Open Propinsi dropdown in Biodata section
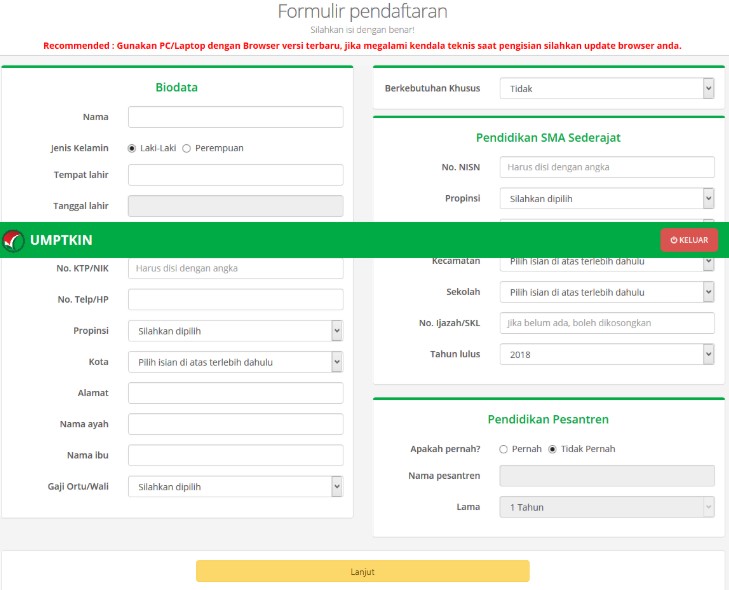This screenshot has height=590, width=729. pyautogui.click(x=236, y=331)
